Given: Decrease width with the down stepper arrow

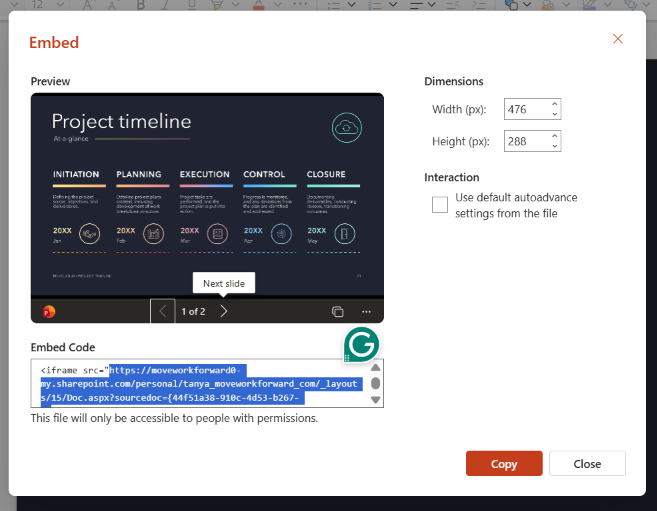Looking at the screenshot, I should [555, 114].
